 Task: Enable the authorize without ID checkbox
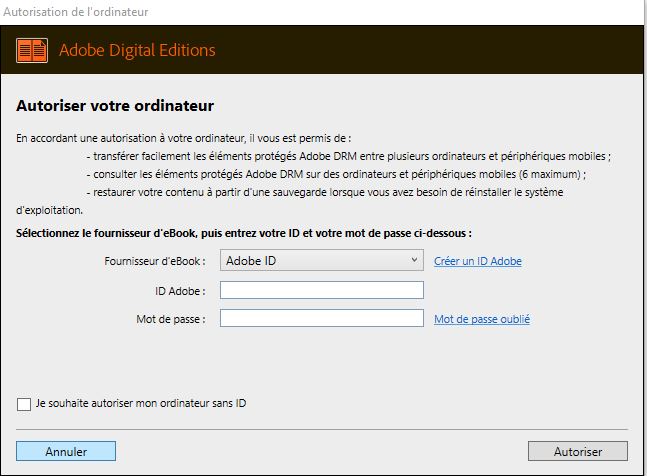(24, 404)
